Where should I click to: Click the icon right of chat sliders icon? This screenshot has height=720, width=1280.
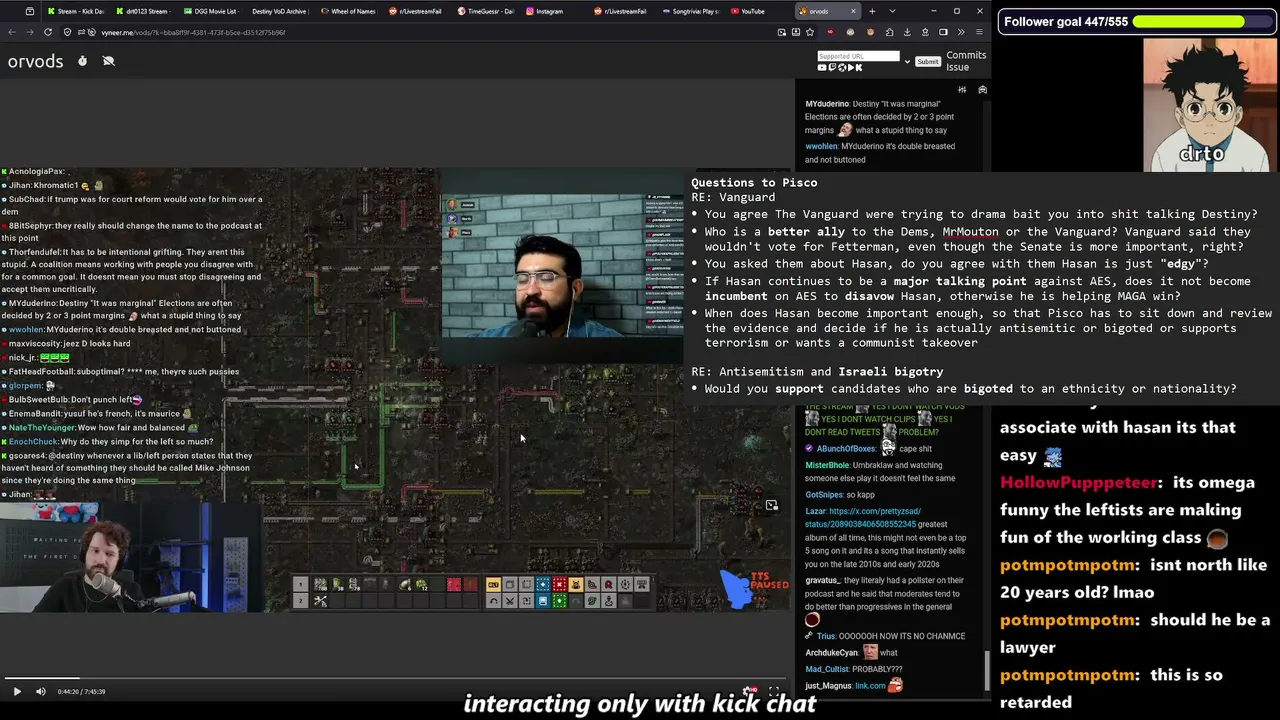[982, 90]
